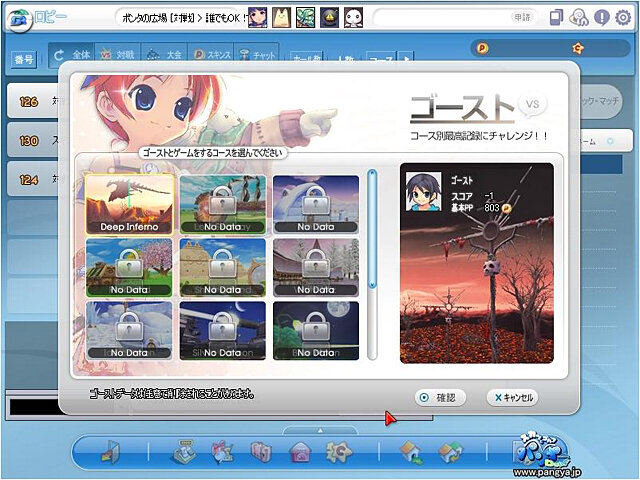Click the overlapping windows icon in top bar

[556, 18]
